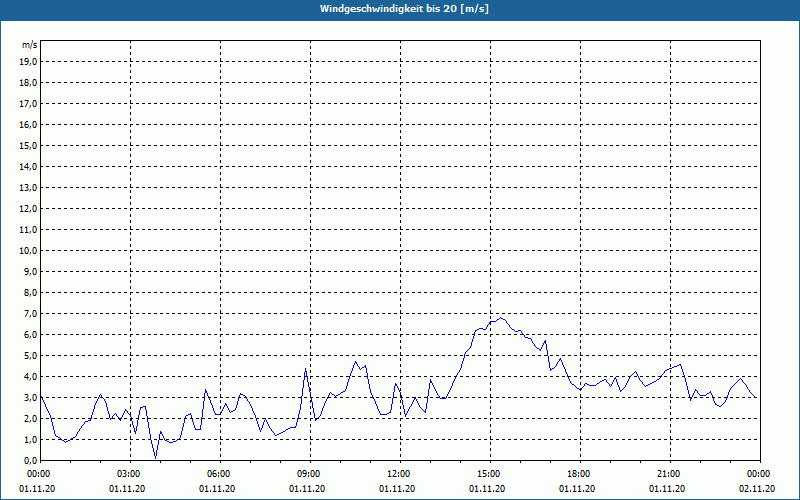This screenshot has height=500, width=800.
Task: Click the 14,0 y-axis label
Action: point(29,167)
